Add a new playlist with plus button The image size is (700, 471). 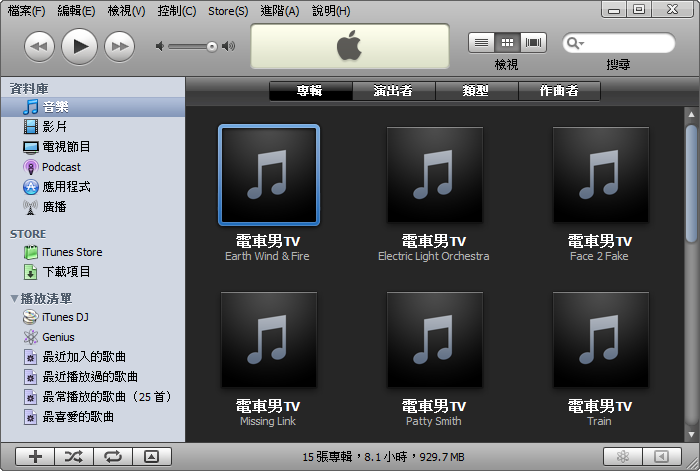click(35, 456)
